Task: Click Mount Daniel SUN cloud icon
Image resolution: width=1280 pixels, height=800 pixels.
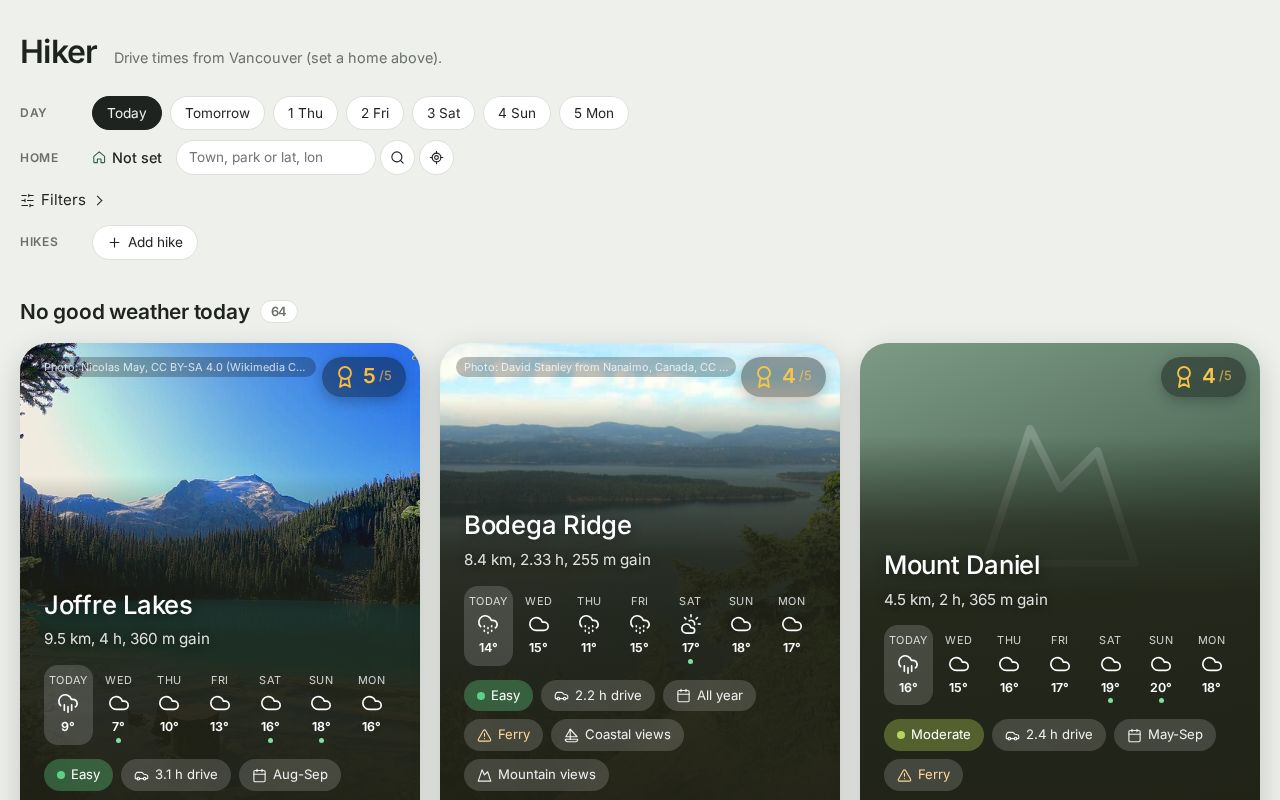Action: click(1161, 664)
